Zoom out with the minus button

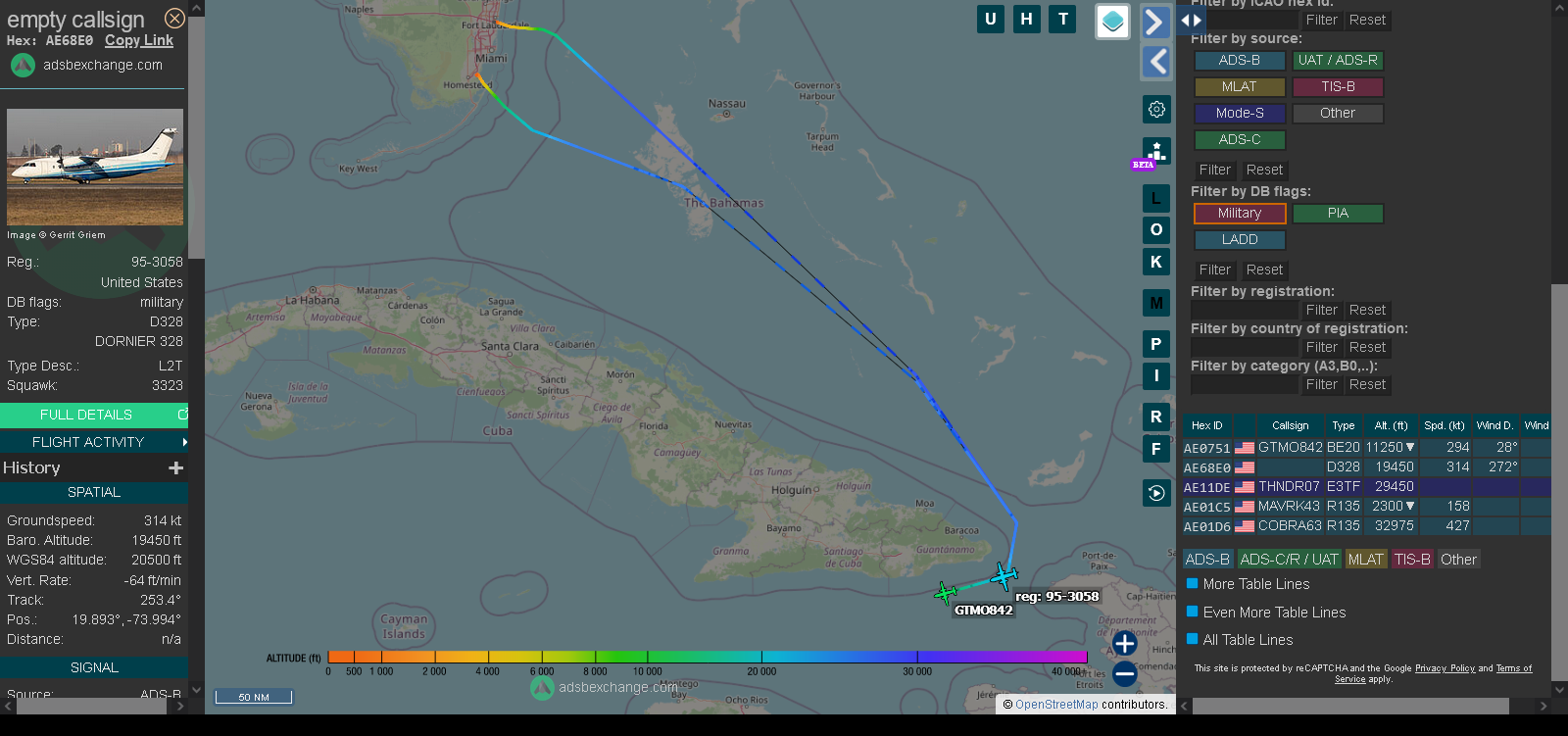1125,673
